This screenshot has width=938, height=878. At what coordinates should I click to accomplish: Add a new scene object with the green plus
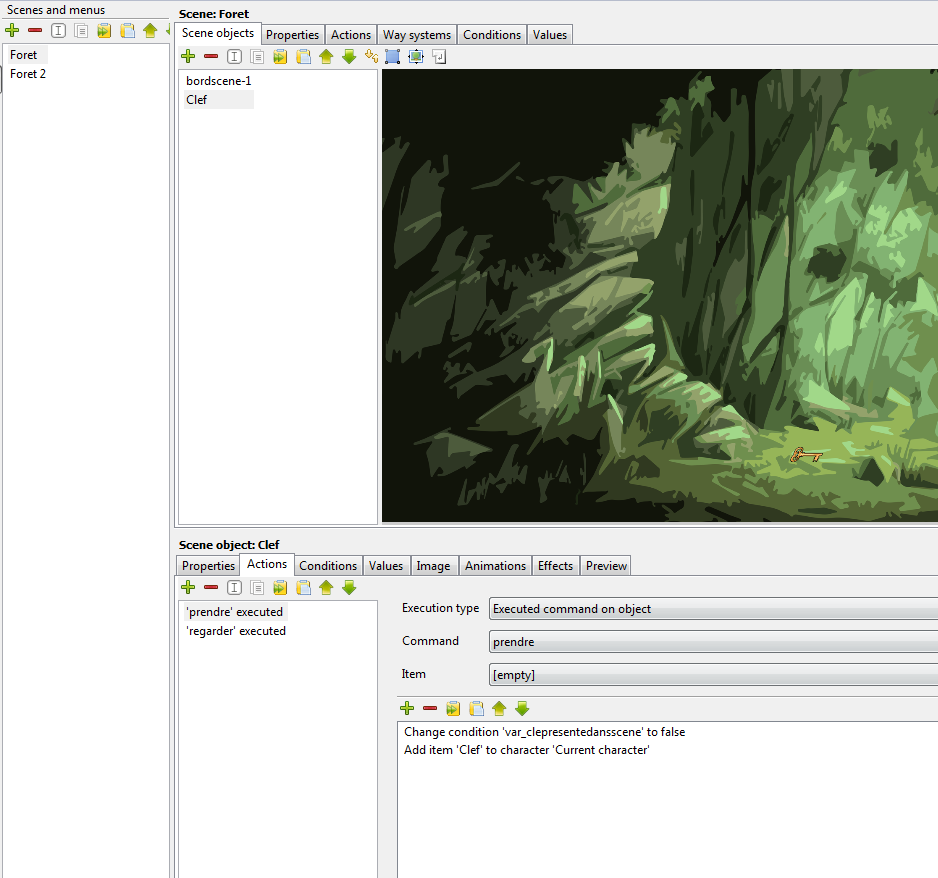[188, 57]
